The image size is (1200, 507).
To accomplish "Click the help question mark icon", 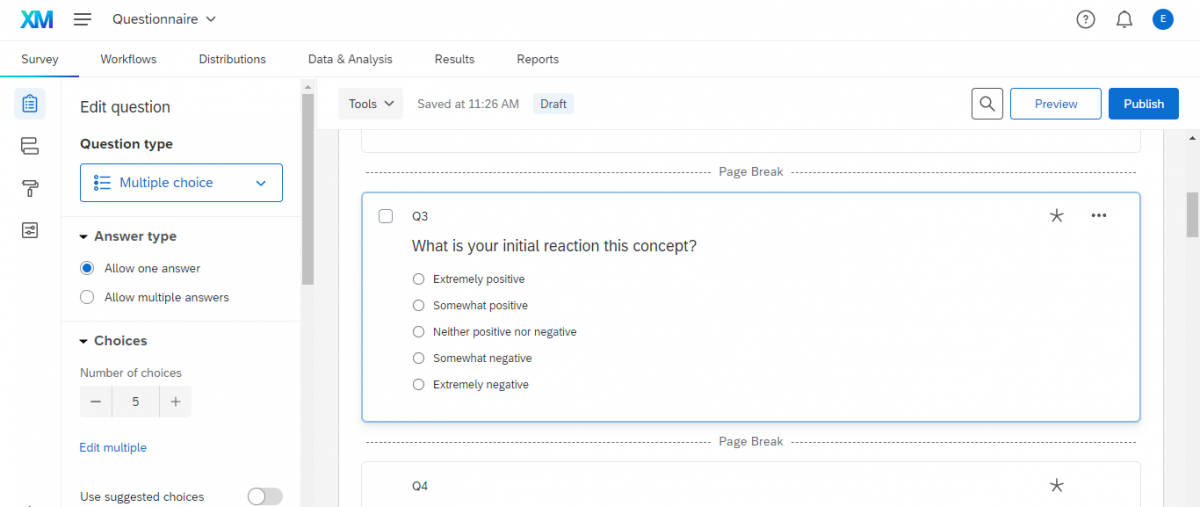I will (x=1086, y=20).
